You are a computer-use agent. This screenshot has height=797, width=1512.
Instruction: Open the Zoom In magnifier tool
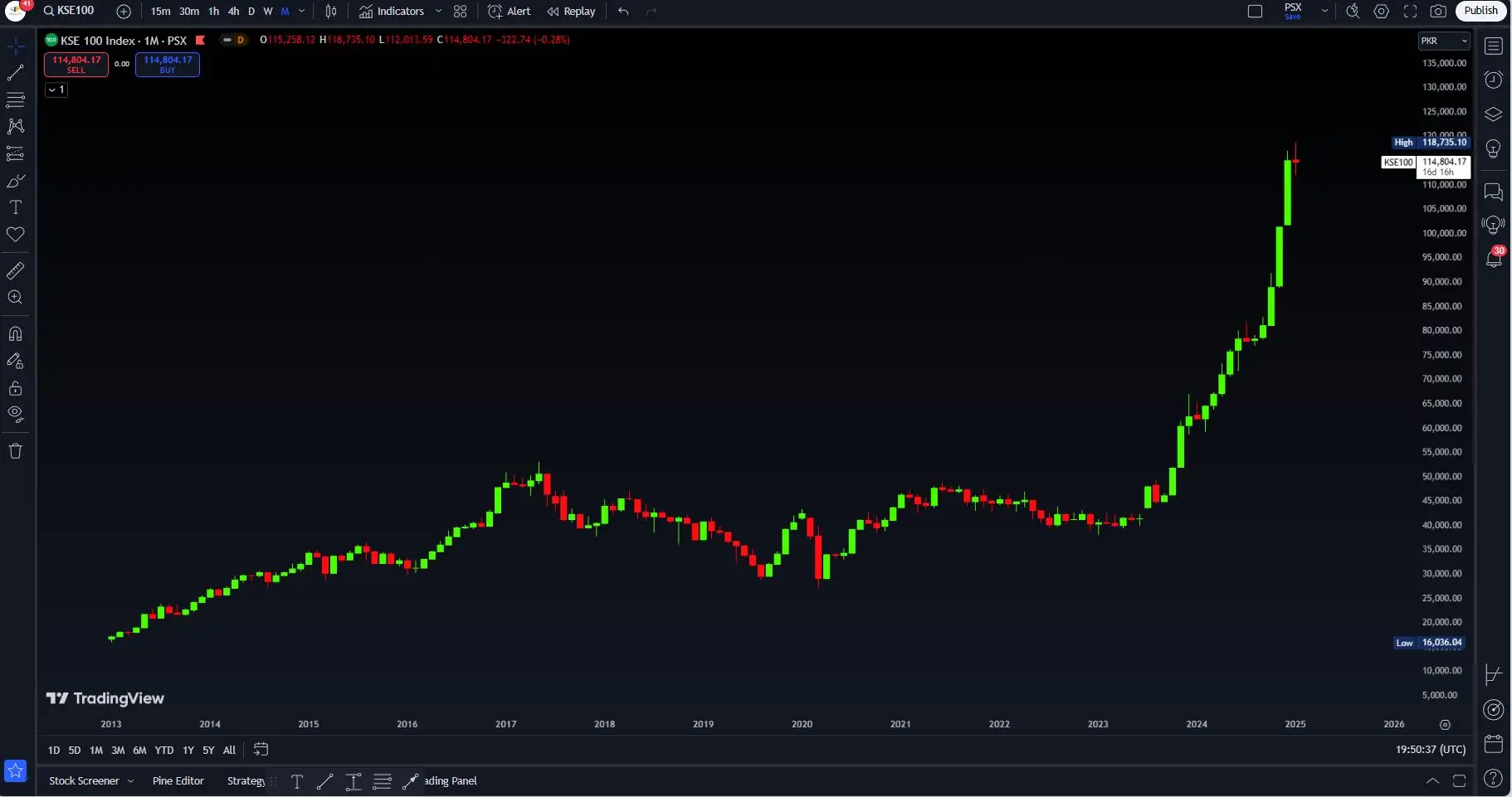tap(15, 298)
